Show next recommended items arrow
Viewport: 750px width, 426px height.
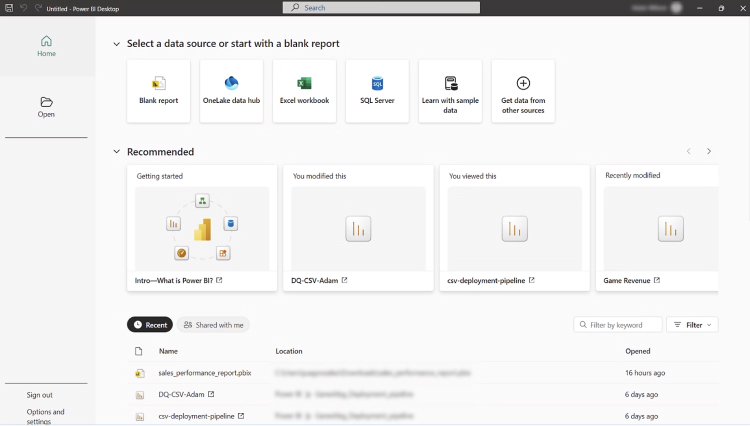pyautogui.click(x=709, y=151)
